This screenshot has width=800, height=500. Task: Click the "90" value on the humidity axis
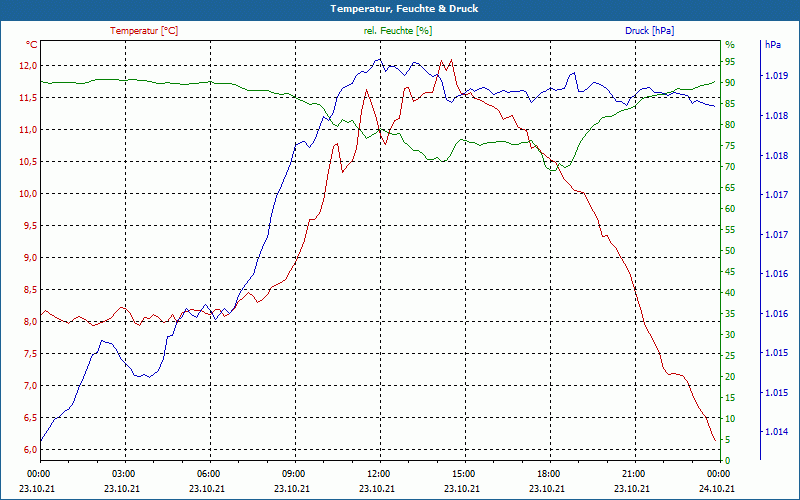click(x=730, y=83)
